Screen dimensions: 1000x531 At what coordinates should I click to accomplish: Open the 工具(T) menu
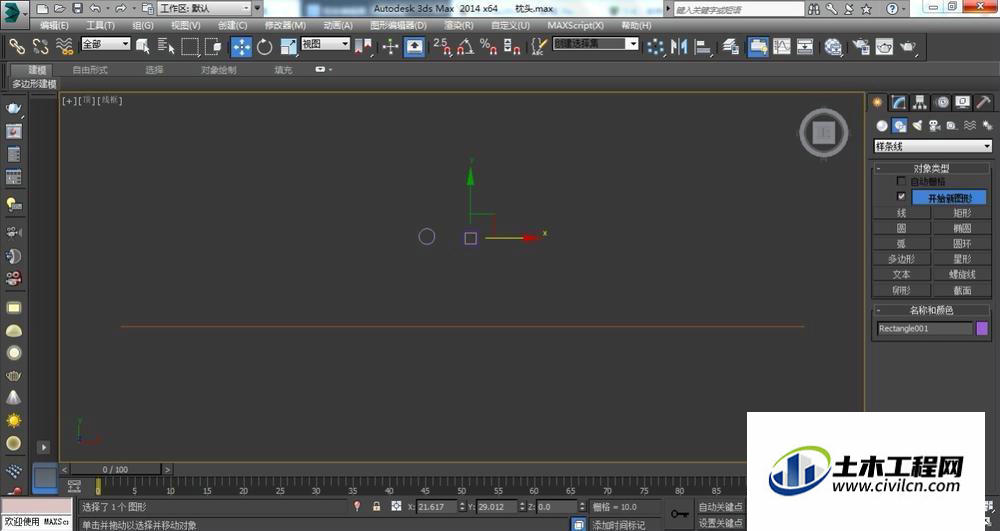click(x=100, y=25)
